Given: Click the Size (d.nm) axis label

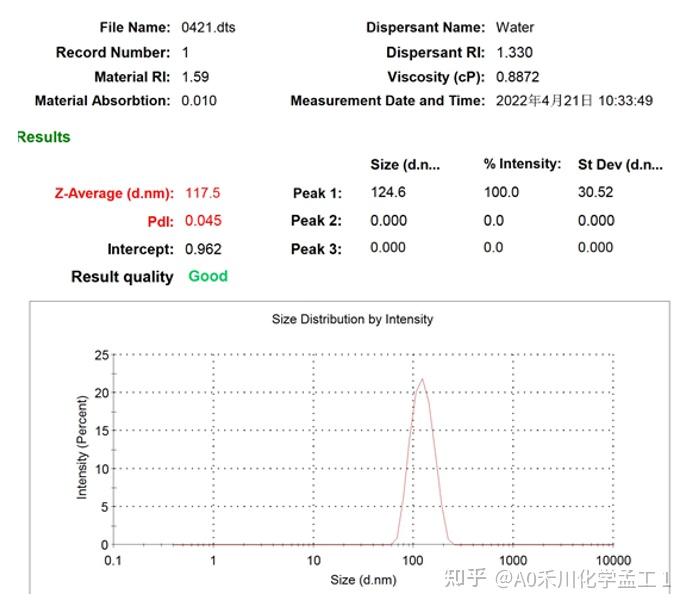Looking at the screenshot, I should click(363, 580).
